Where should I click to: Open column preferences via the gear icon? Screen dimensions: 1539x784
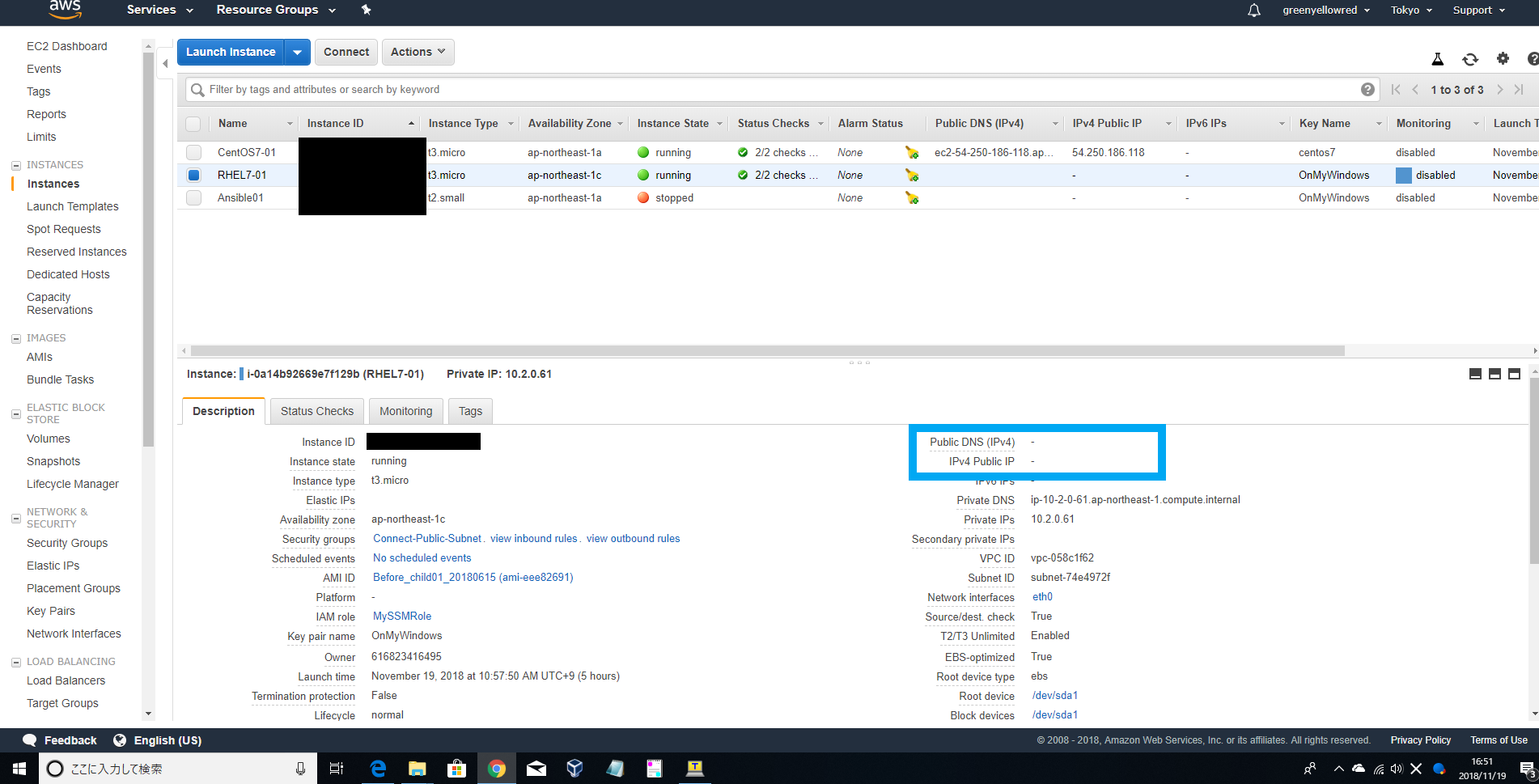tap(1503, 59)
